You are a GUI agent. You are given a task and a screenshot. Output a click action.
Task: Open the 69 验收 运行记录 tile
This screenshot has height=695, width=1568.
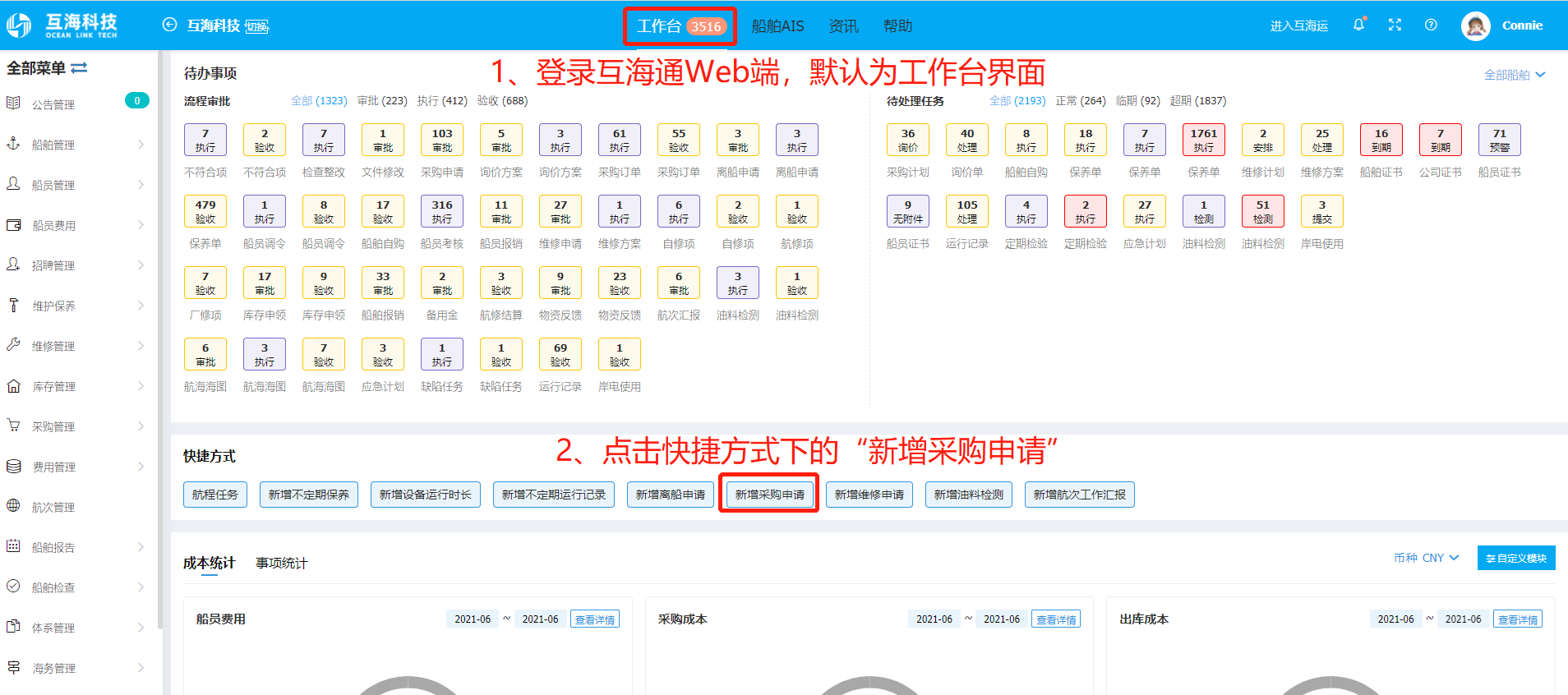pos(560,354)
